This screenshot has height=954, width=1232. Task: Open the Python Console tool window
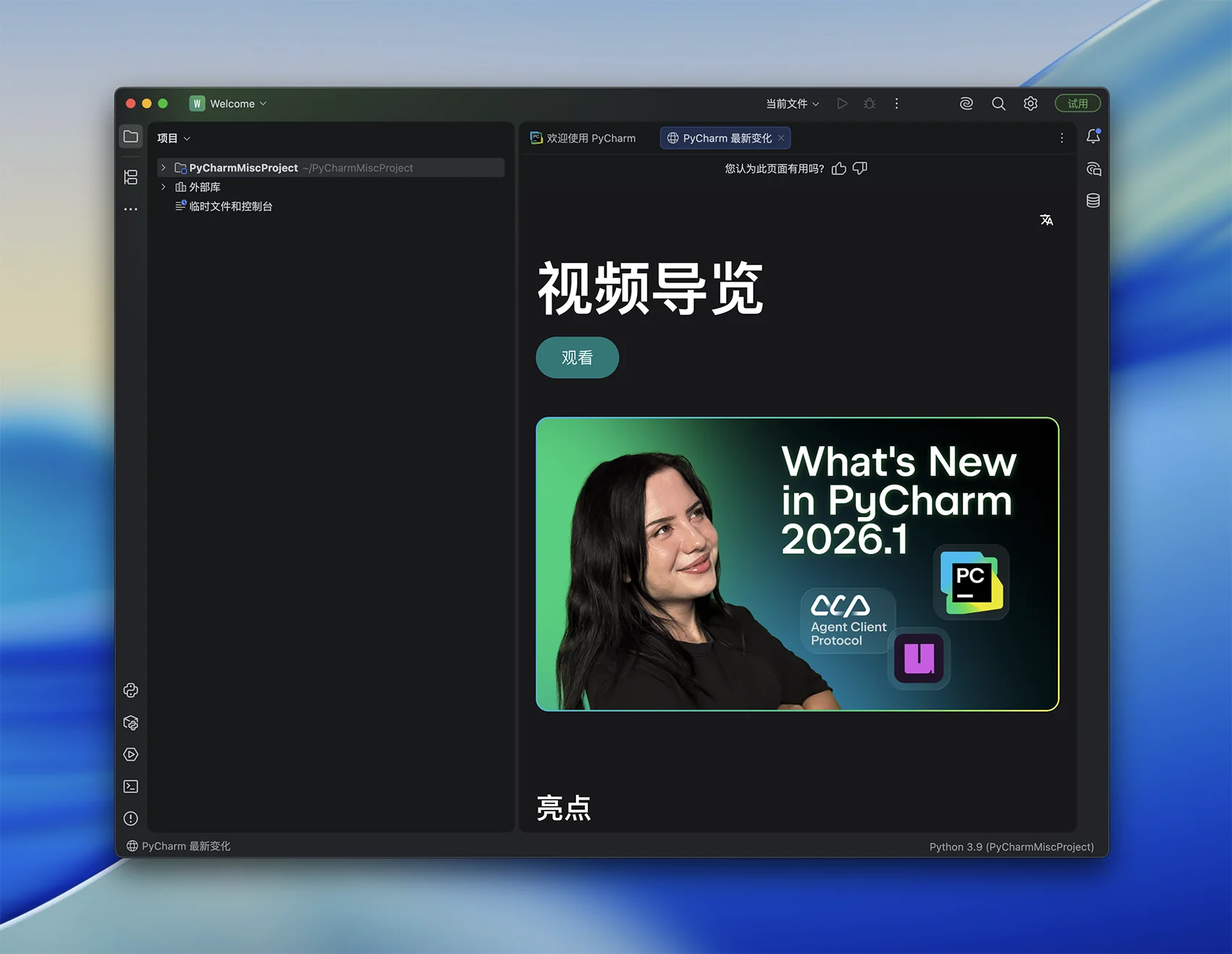click(x=130, y=690)
